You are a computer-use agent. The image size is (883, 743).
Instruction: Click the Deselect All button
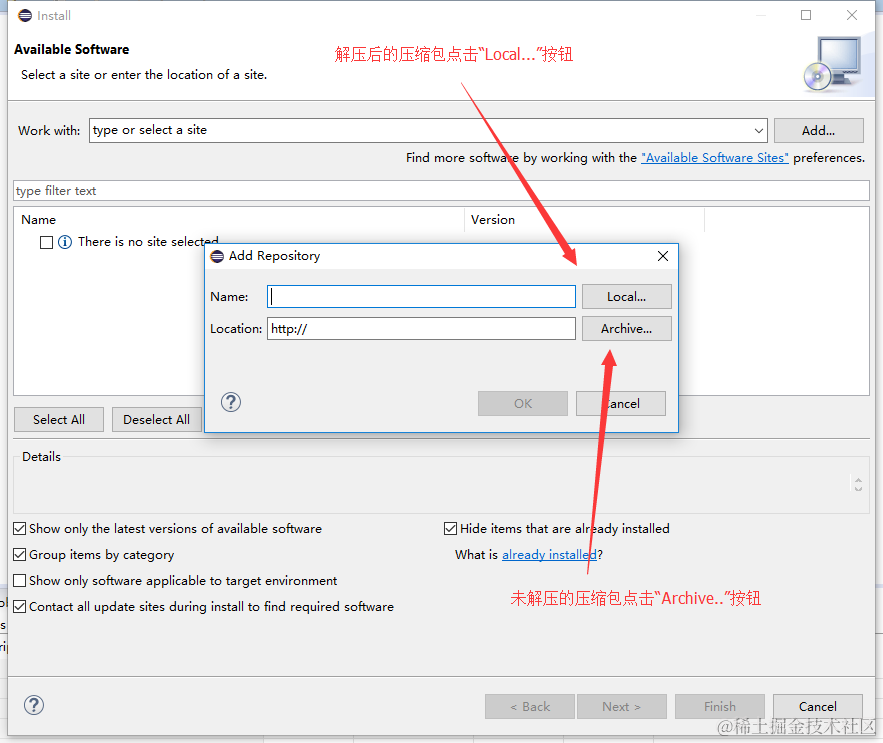point(157,420)
